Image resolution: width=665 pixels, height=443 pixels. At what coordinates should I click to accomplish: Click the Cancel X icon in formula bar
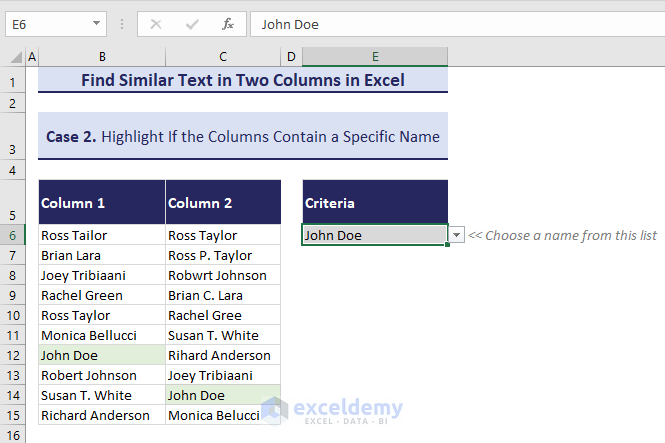point(156,24)
